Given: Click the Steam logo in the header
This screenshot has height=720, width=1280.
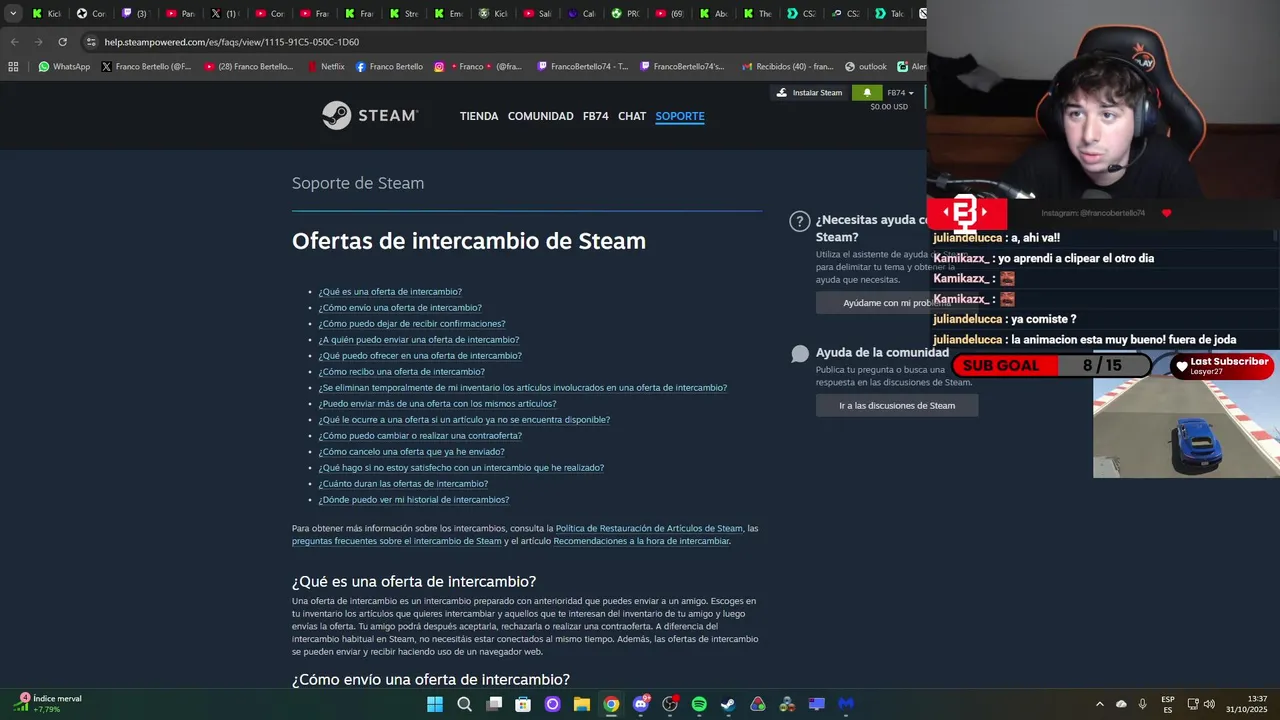Looking at the screenshot, I should [369, 115].
